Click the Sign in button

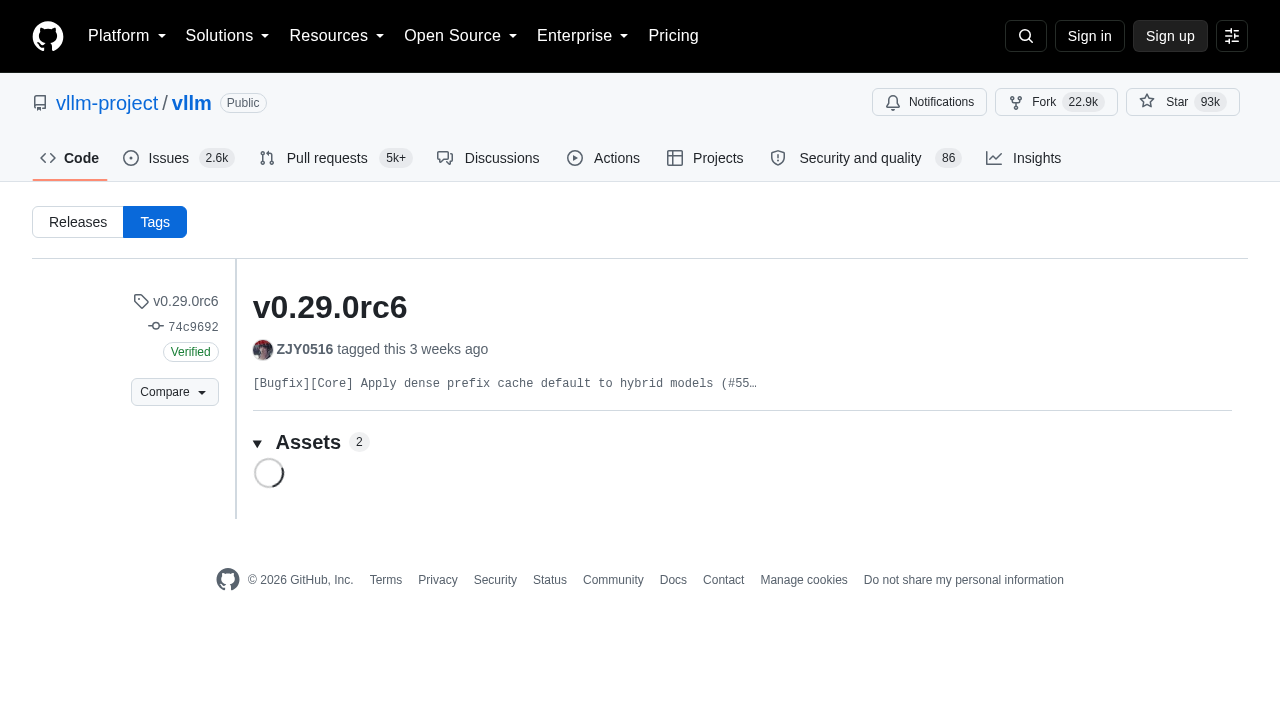point(1090,36)
